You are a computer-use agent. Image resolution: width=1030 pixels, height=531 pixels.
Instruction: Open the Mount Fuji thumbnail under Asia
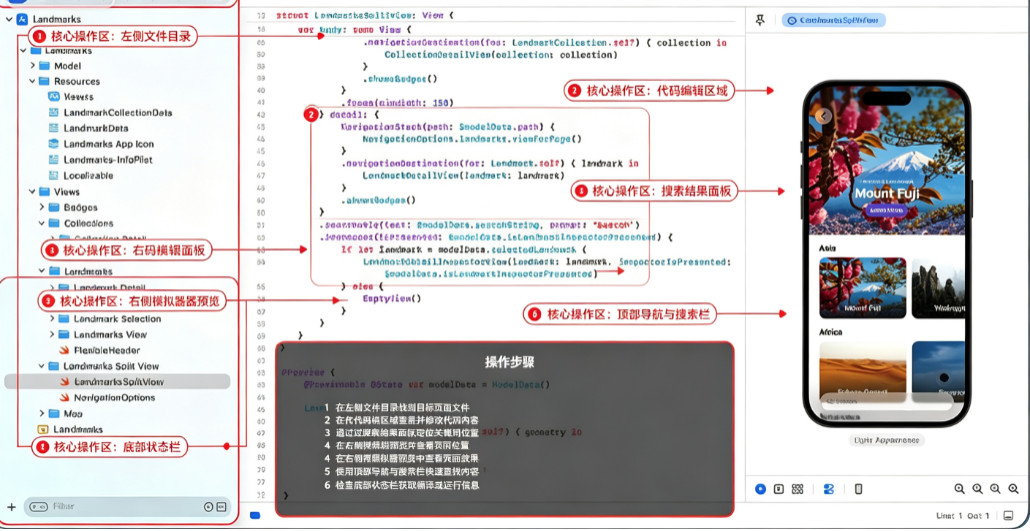862,288
